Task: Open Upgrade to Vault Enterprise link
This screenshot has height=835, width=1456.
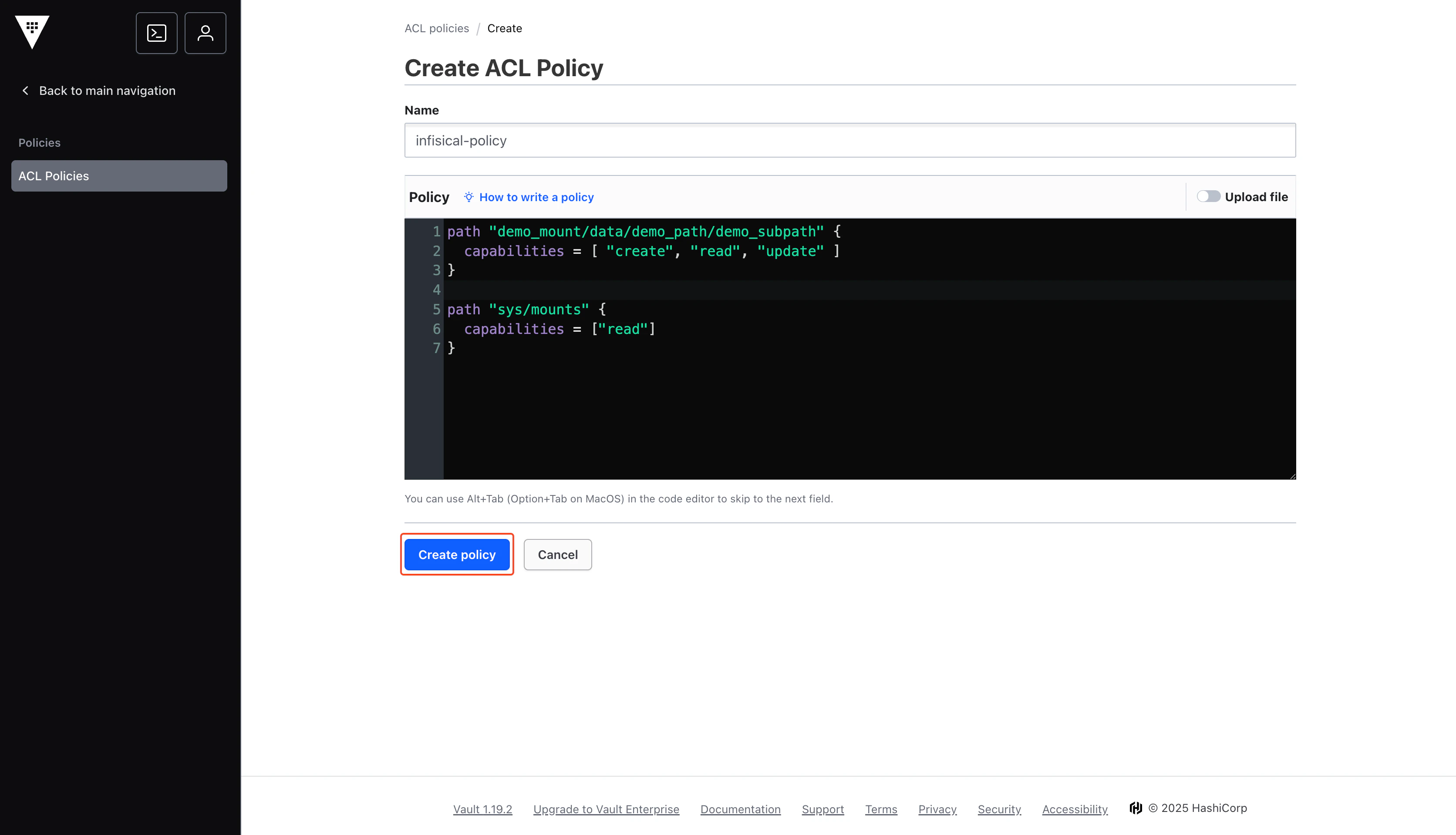Action: tap(606, 809)
